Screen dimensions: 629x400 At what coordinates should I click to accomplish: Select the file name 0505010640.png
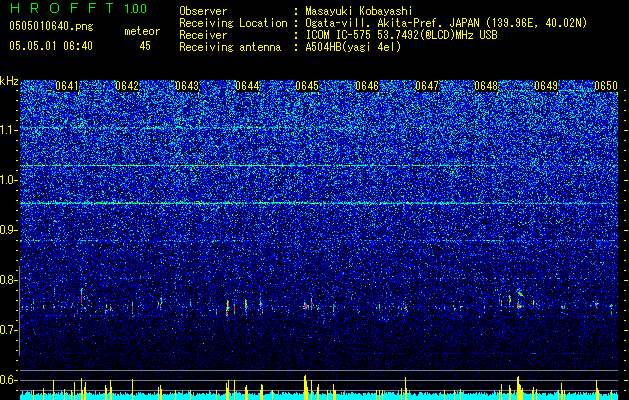coord(51,27)
